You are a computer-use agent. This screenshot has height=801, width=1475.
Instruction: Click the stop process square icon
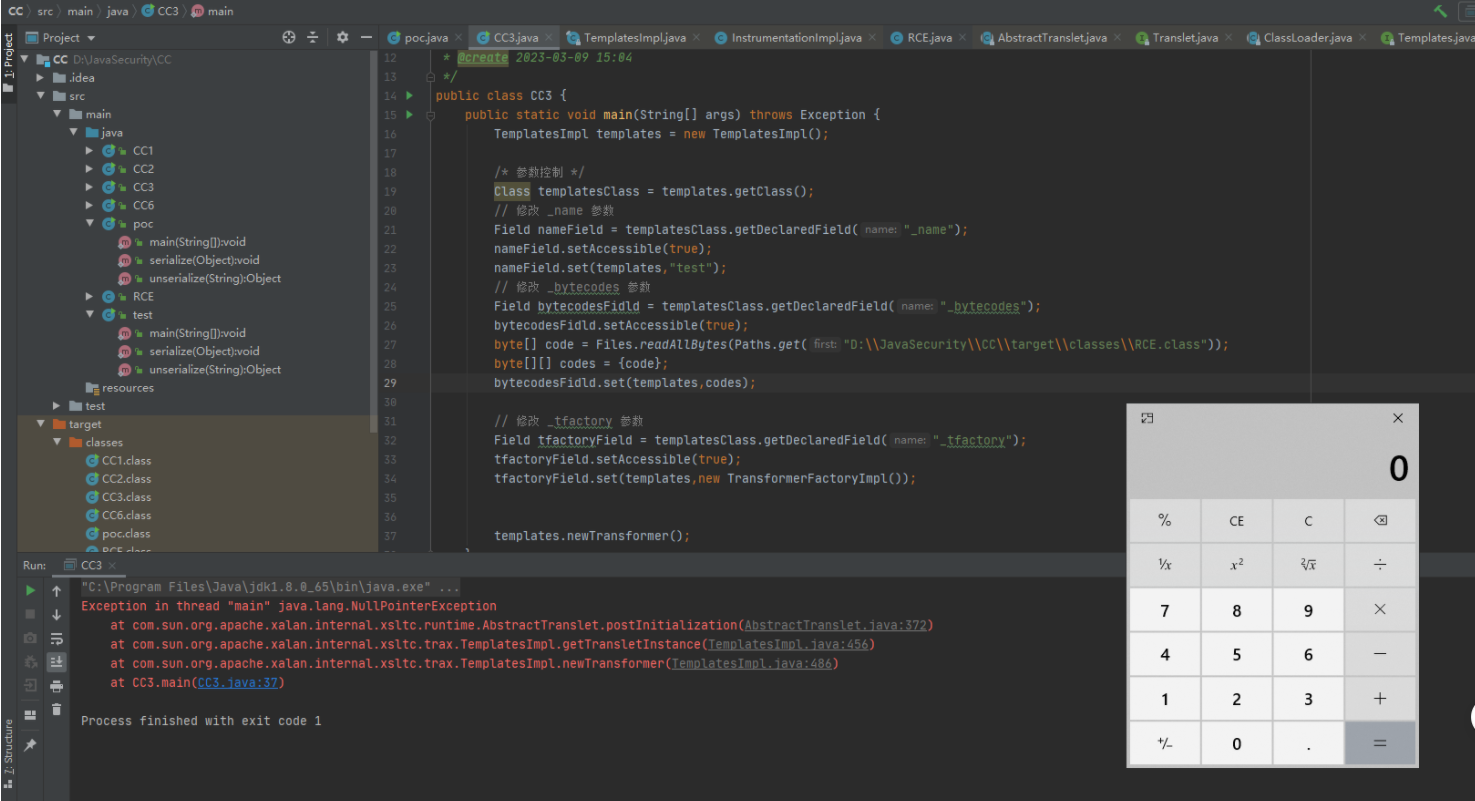coord(31,614)
